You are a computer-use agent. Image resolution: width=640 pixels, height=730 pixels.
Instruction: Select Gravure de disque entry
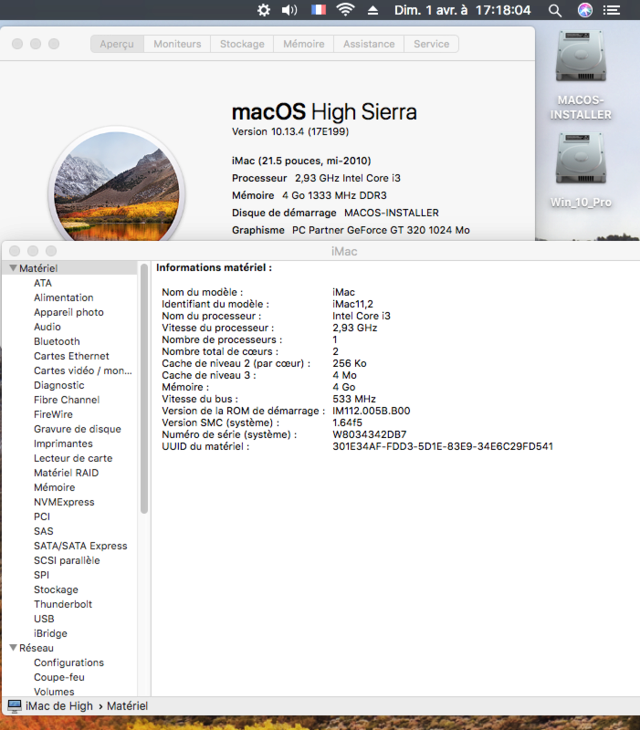[x=78, y=429]
